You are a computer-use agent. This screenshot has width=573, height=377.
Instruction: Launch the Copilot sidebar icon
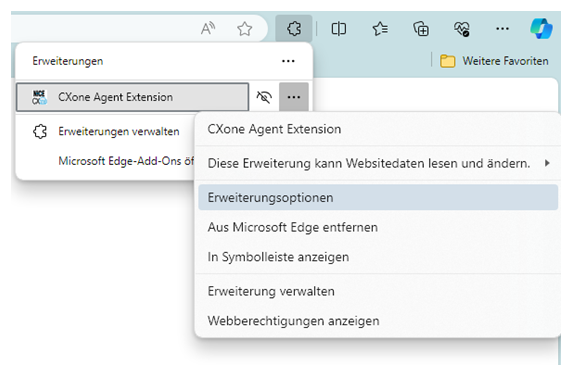click(x=541, y=28)
